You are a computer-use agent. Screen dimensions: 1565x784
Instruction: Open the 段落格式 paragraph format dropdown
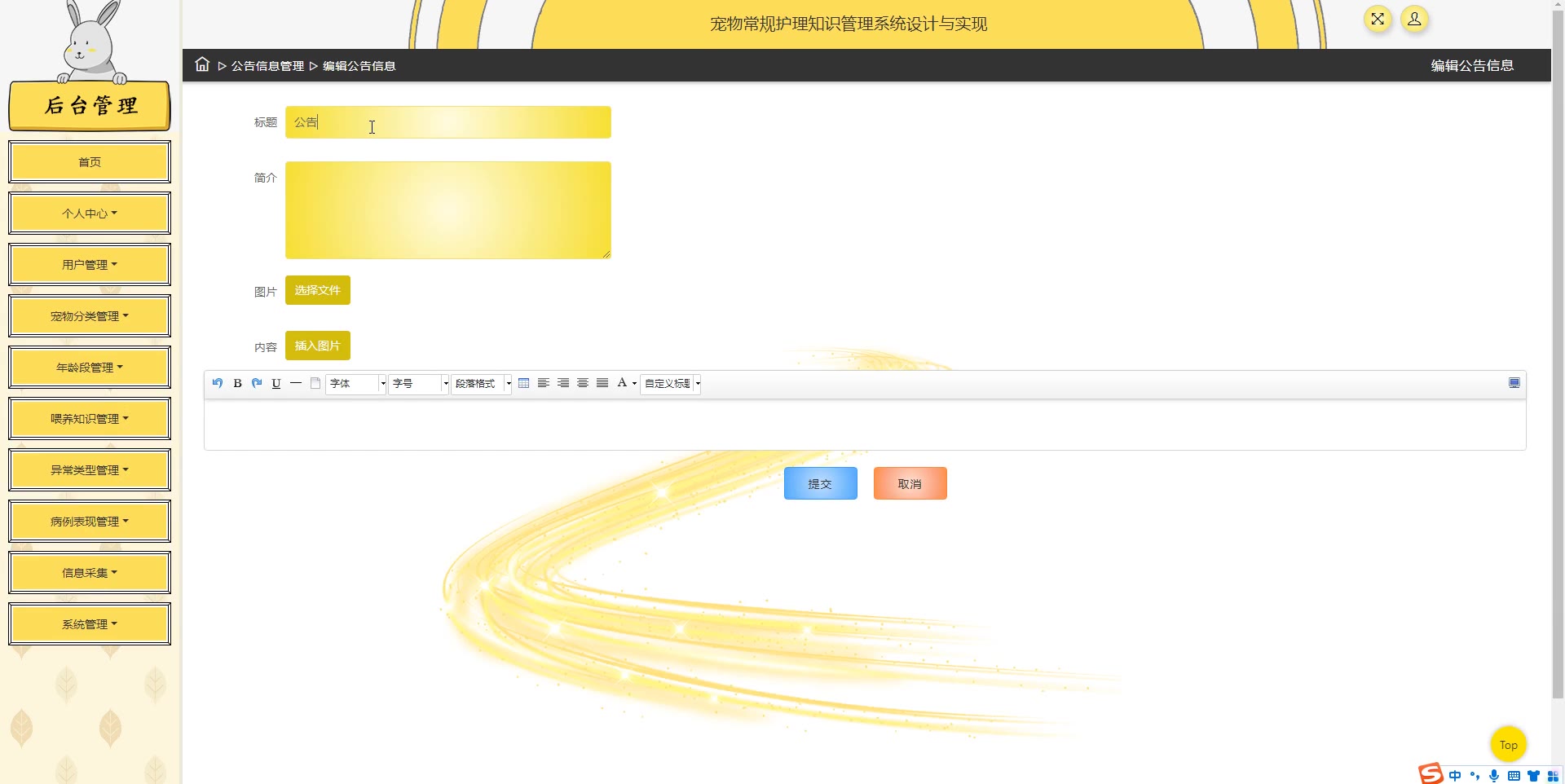pyautogui.click(x=482, y=383)
